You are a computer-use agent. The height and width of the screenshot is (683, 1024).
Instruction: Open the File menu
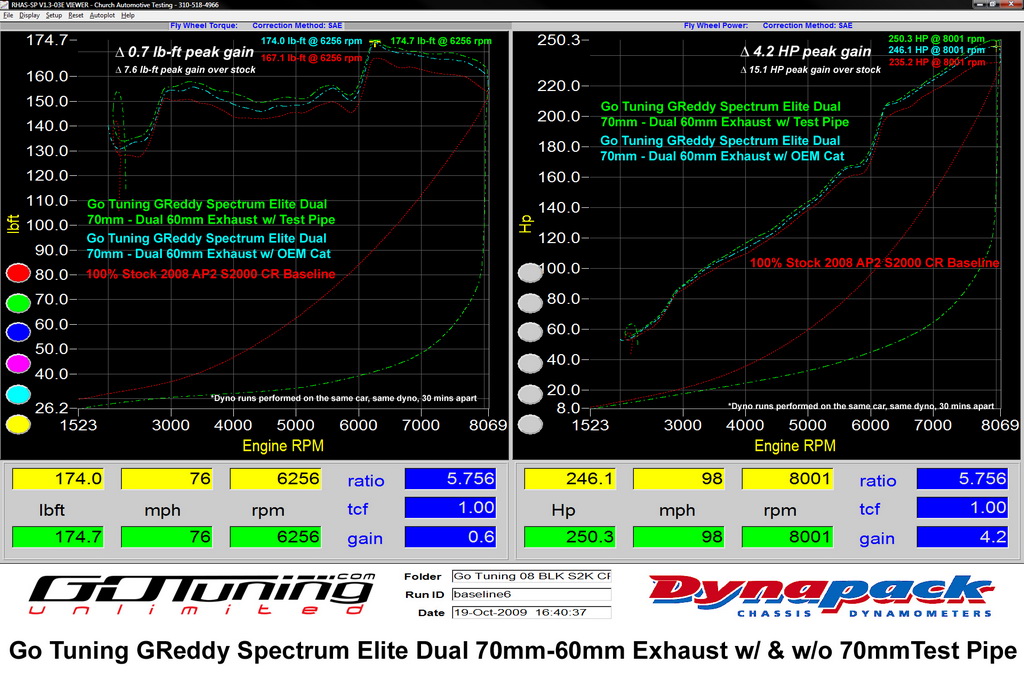coord(8,15)
